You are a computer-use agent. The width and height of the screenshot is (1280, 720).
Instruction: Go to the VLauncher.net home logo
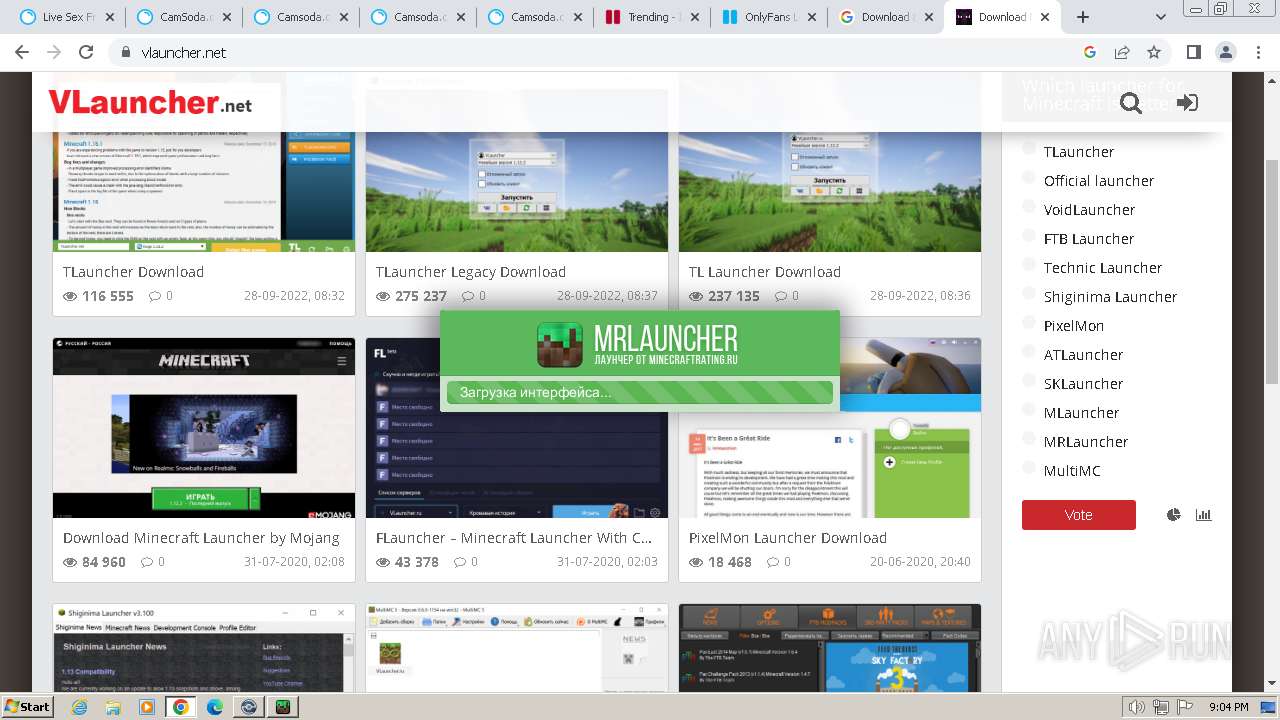[x=150, y=102]
